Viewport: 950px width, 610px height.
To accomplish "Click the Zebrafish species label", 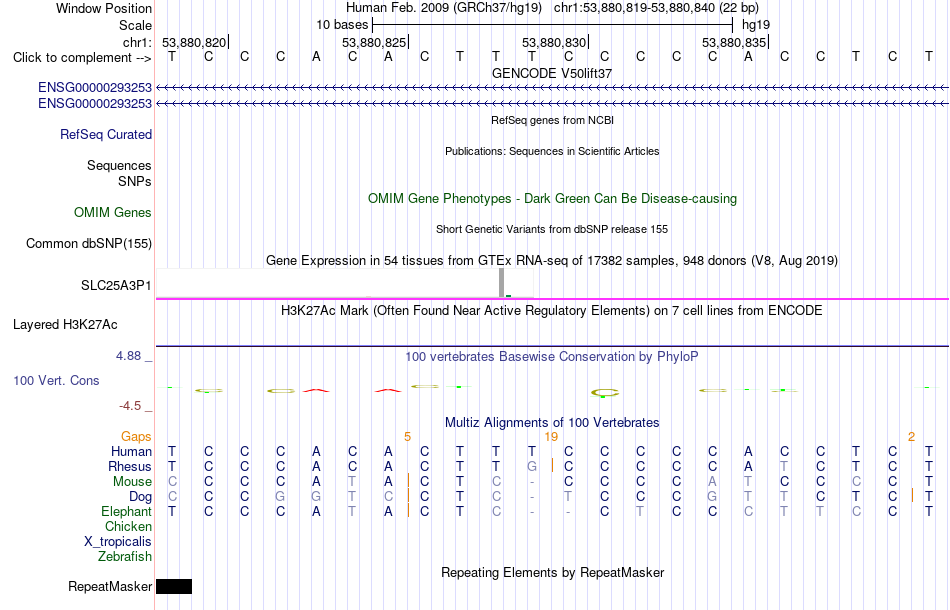I will 125,556.
